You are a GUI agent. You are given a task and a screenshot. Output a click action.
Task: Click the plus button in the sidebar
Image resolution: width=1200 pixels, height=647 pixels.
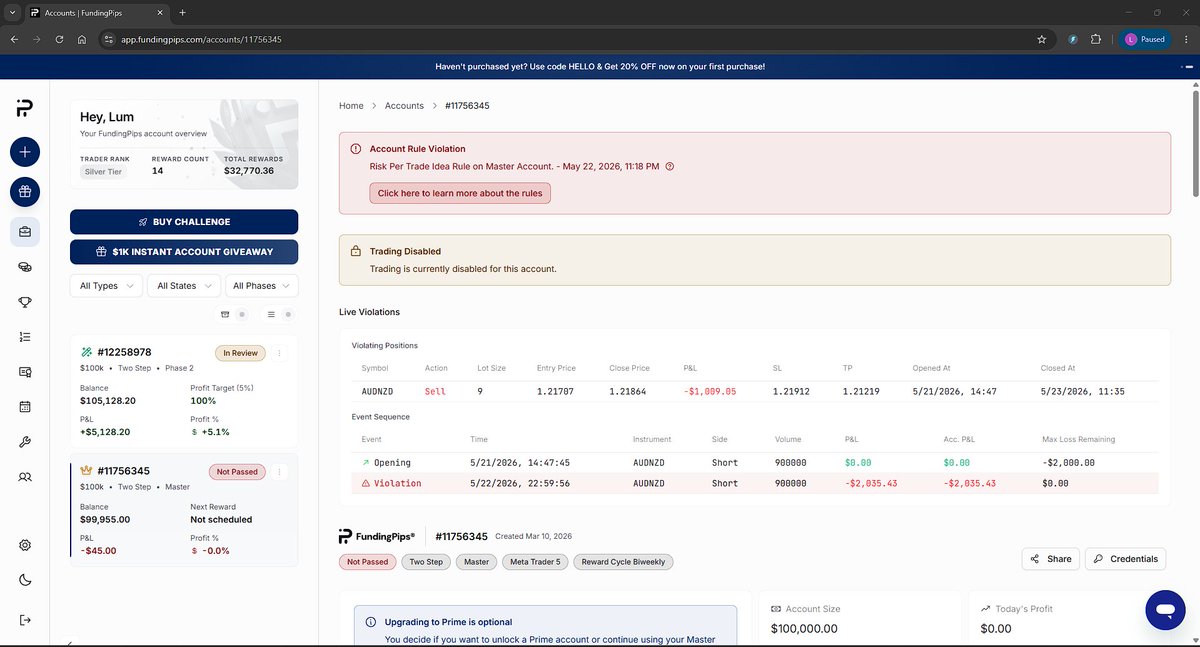[25, 152]
